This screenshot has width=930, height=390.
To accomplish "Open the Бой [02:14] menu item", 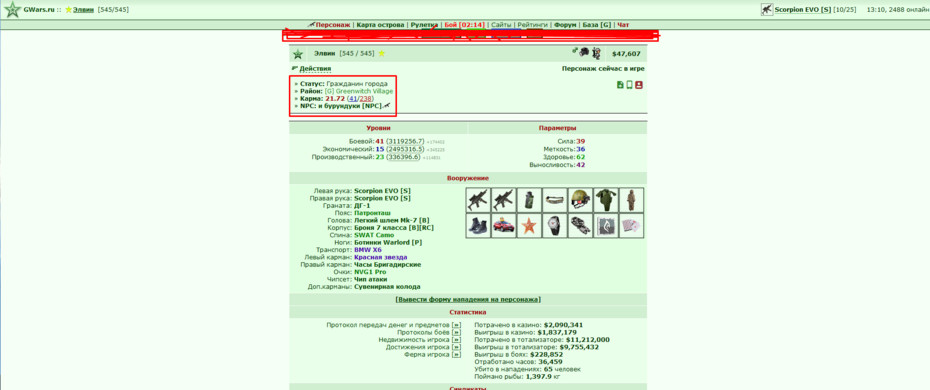I will click(464, 25).
